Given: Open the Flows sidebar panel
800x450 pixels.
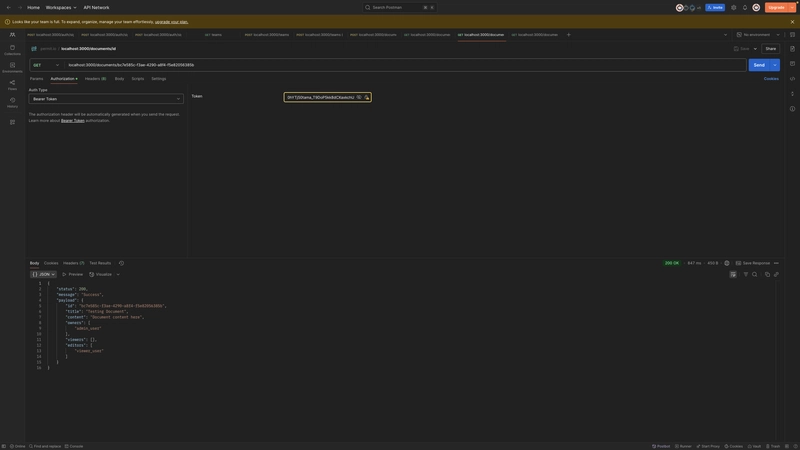Looking at the screenshot, I should (x=12, y=85).
